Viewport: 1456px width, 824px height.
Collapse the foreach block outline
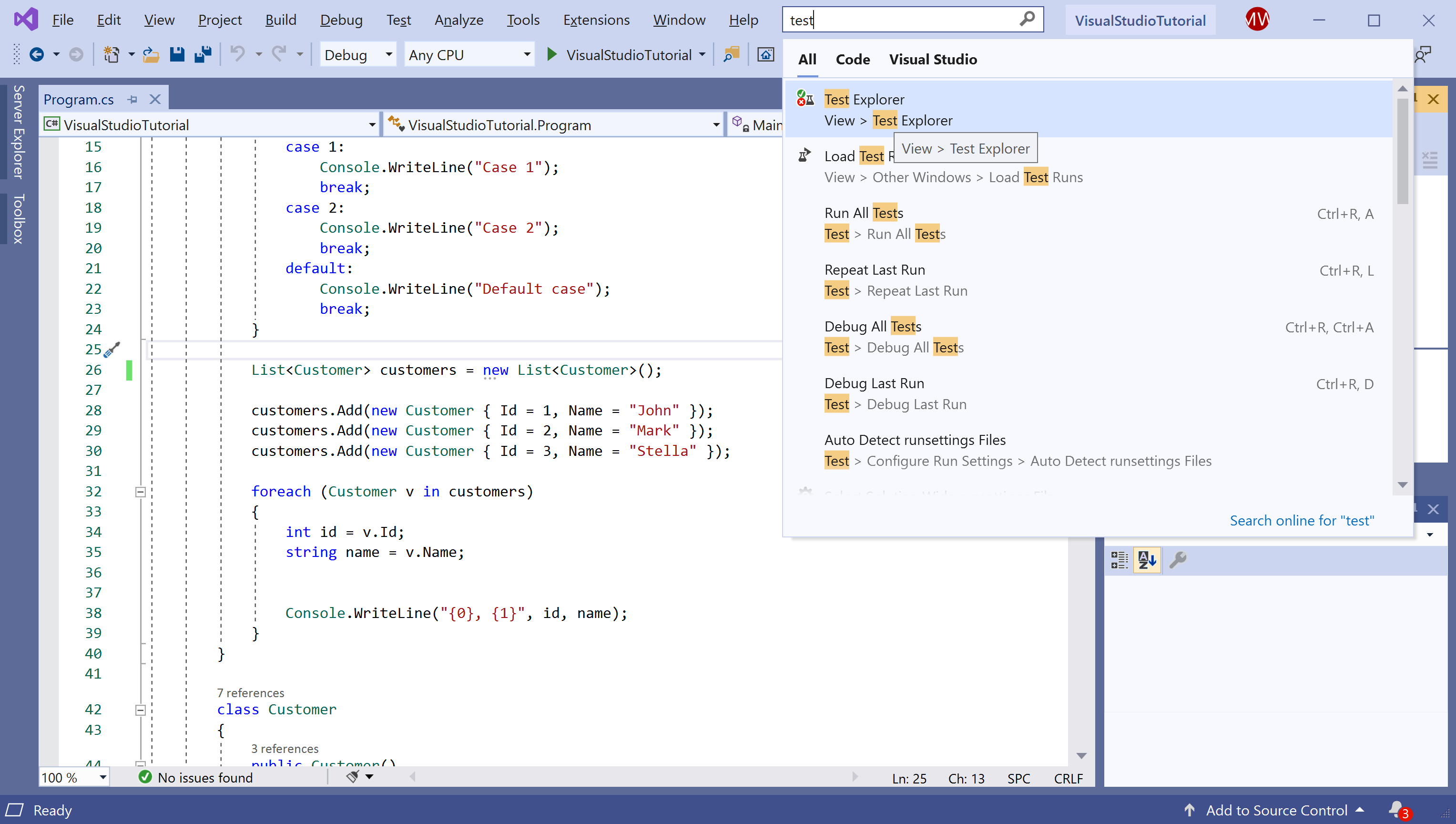pos(141,492)
